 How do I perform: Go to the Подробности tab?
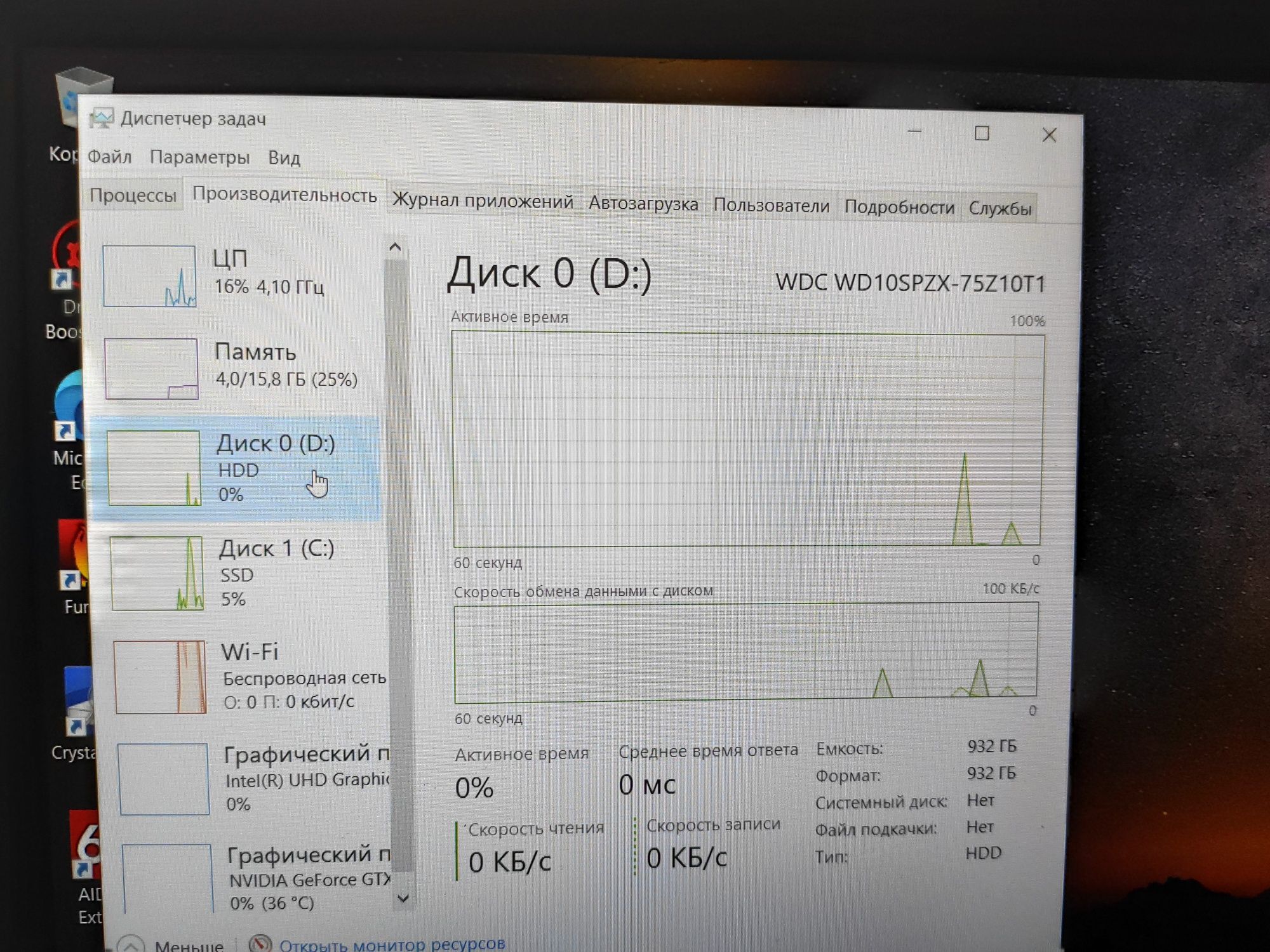pos(899,207)
